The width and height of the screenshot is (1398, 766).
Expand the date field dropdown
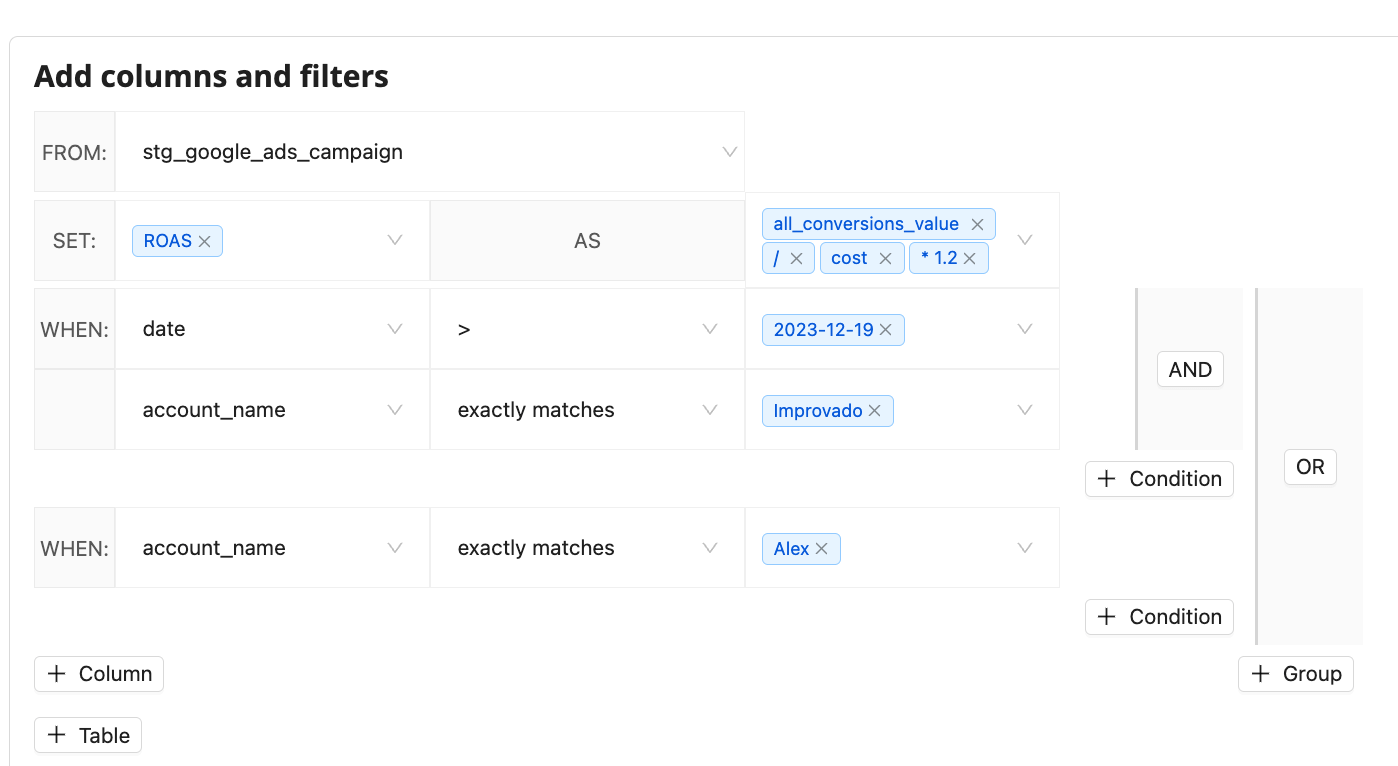coord(395,329)
